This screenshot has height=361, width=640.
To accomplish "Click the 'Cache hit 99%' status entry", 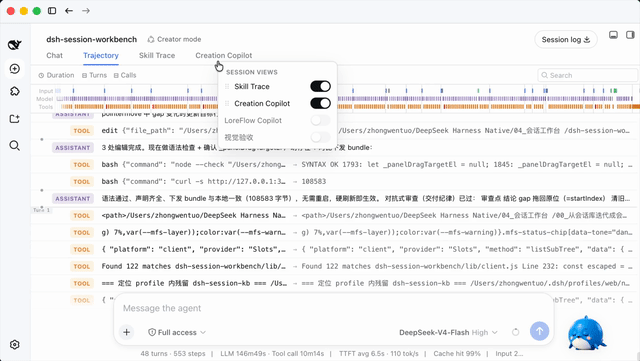I will click(x=457, y=354).
